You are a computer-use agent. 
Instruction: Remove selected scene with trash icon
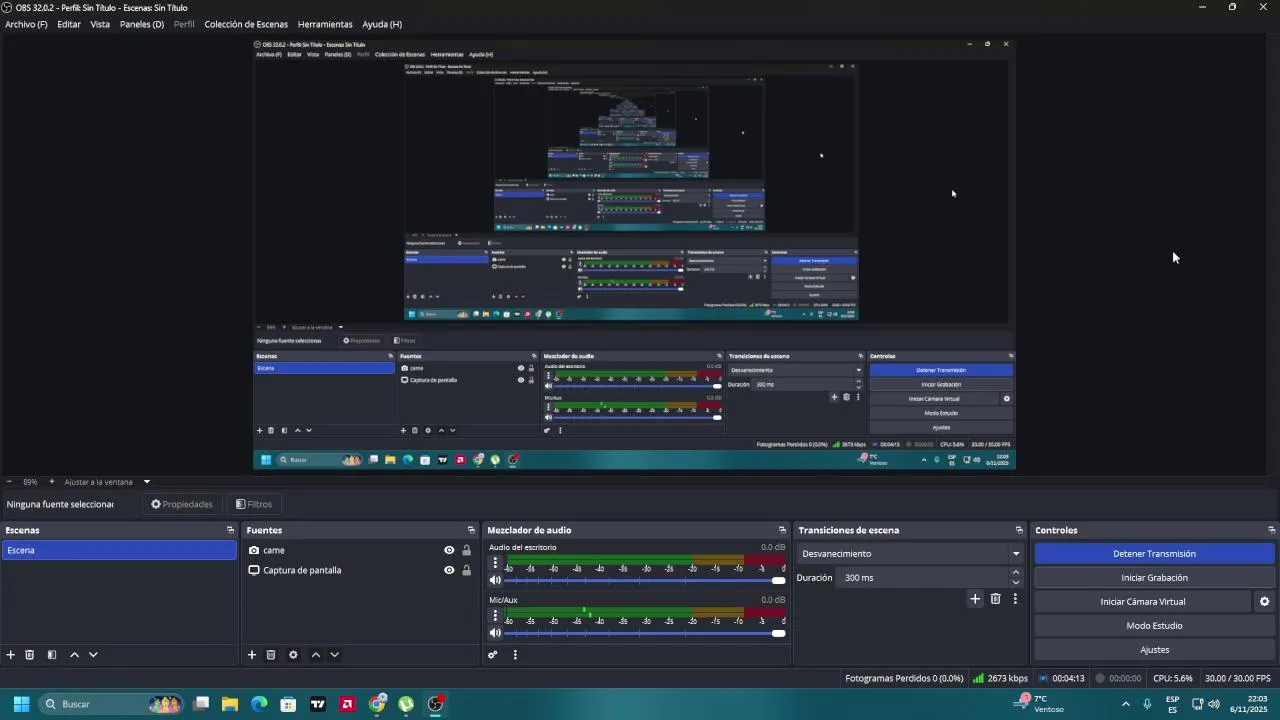[x=30, y=655]
